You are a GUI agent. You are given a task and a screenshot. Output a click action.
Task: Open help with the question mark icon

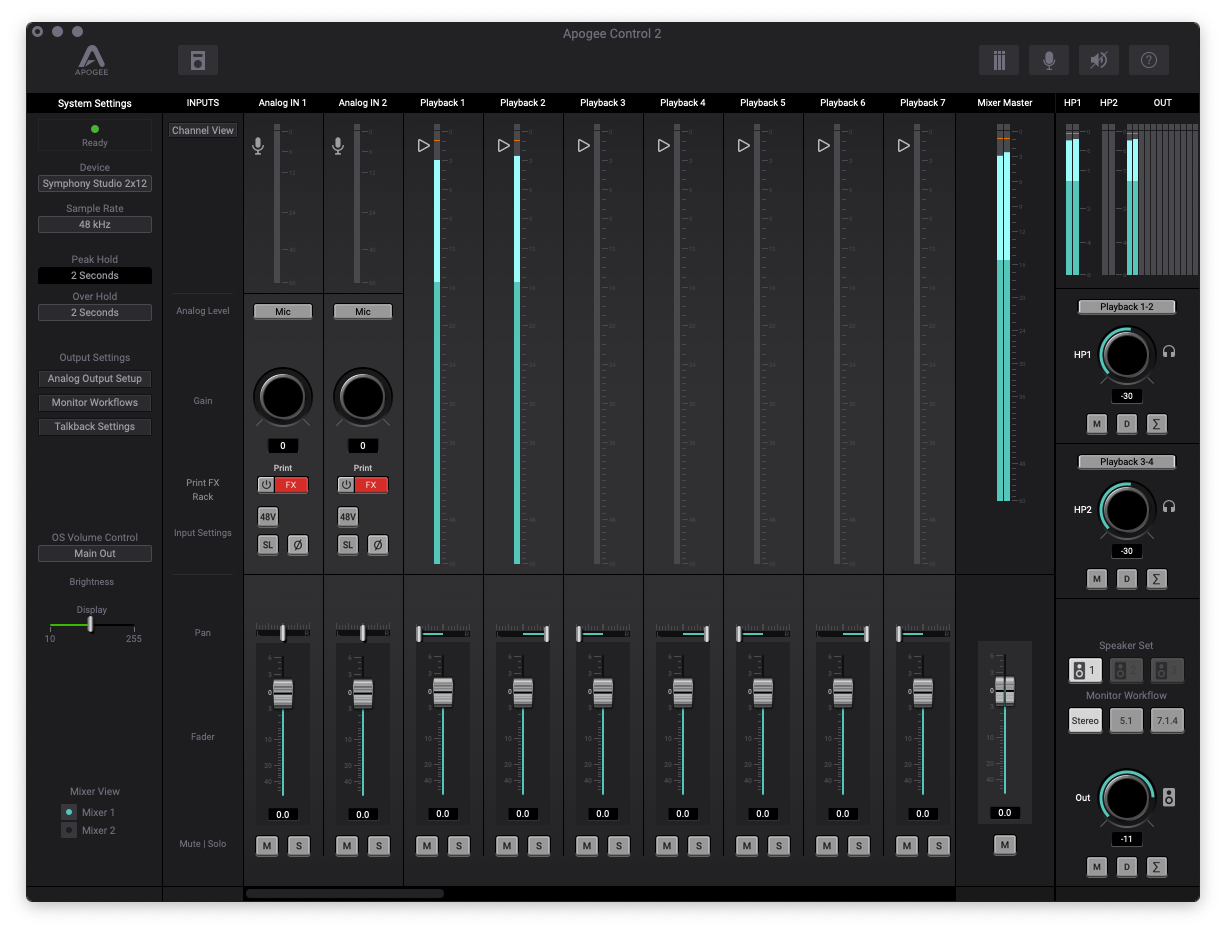pyautogui.click(x=1149, y=60)
